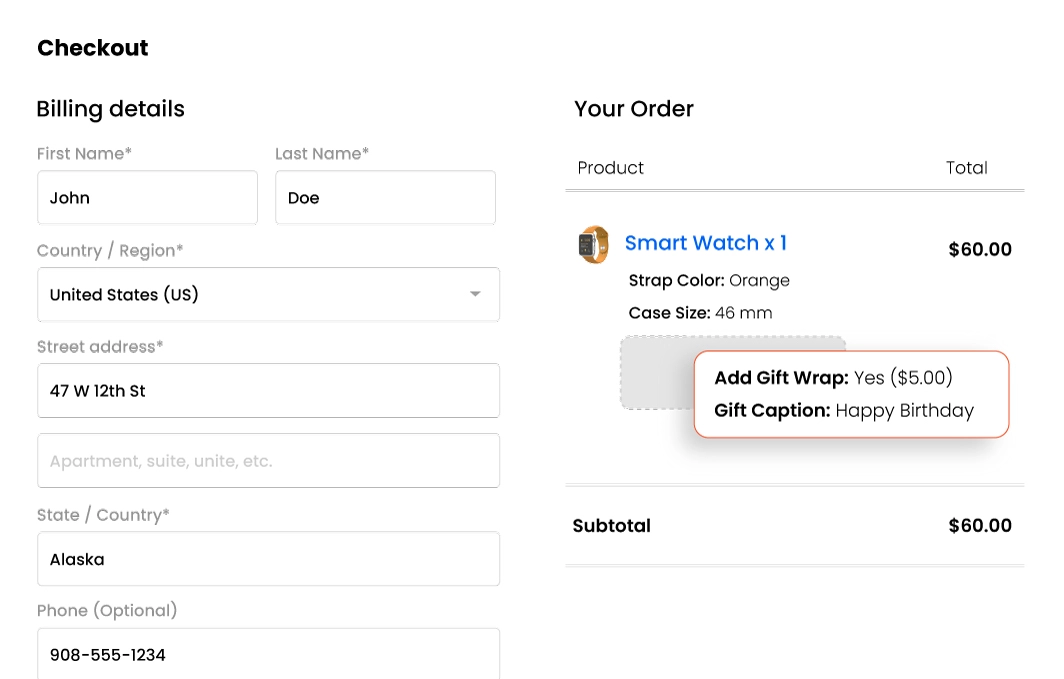Open the Smart Watch x 1 link
Viewport: 1064px width, 679px height.
pos(705,243)
